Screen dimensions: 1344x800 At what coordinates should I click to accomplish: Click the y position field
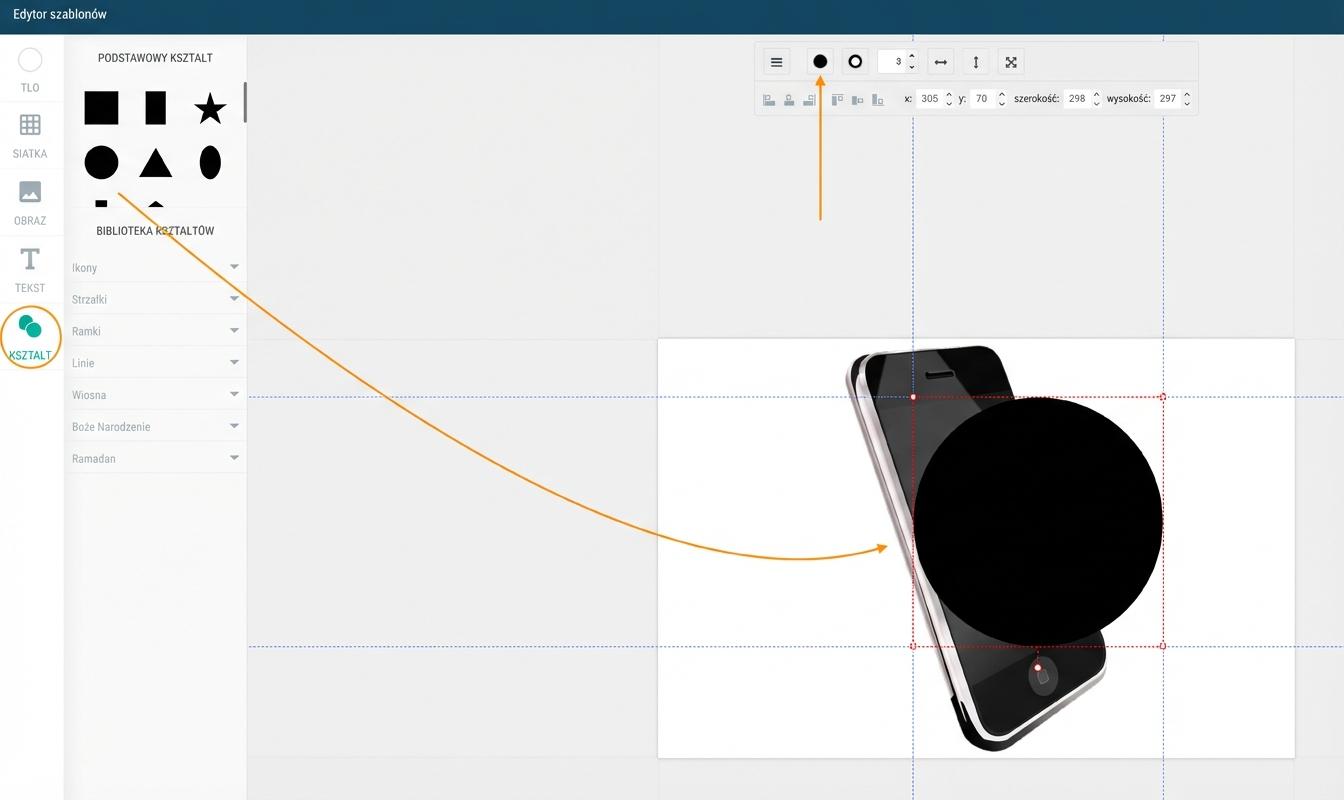coord(982,99)
